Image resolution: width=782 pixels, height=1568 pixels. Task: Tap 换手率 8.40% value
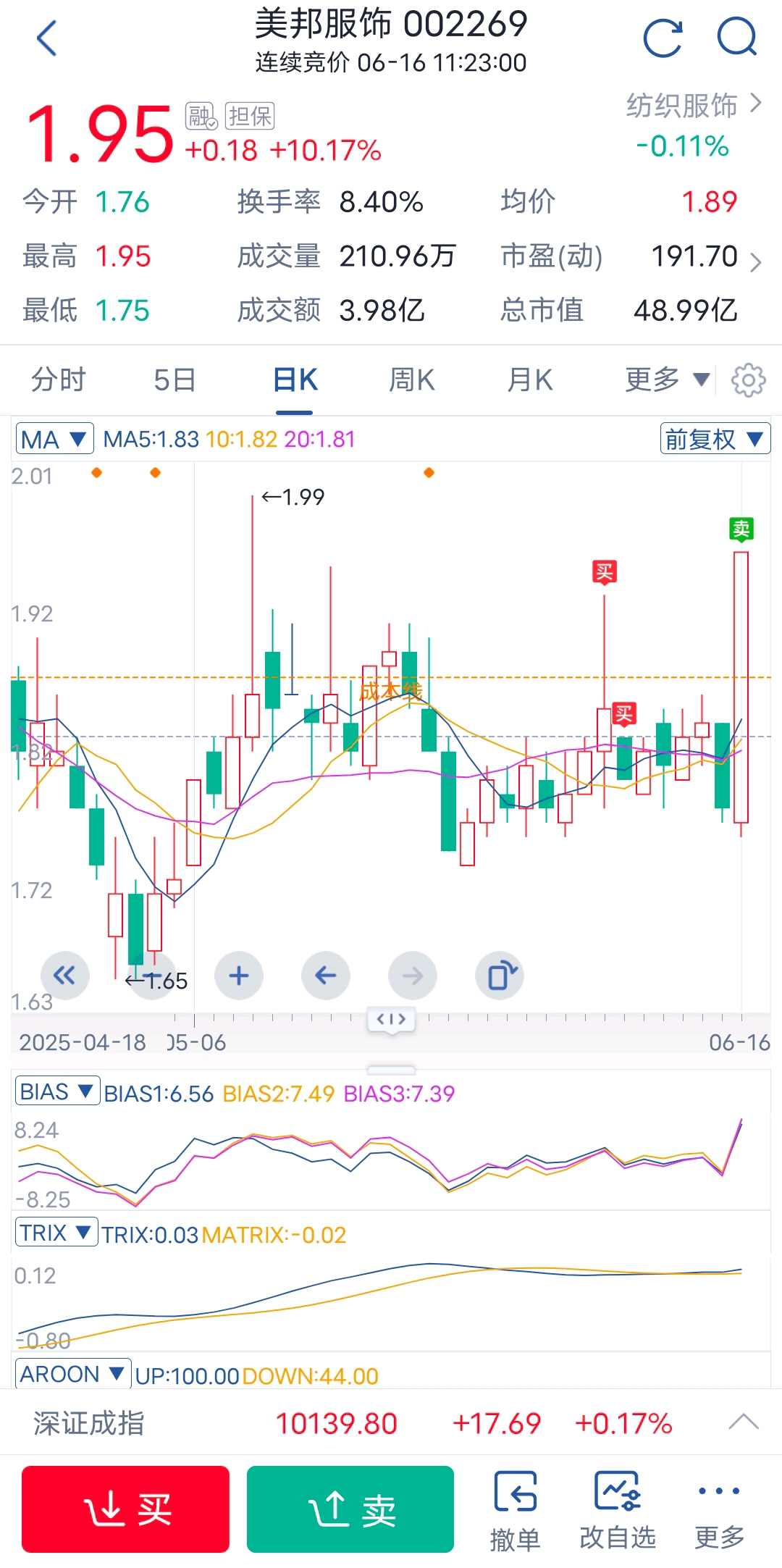(381, 202)
